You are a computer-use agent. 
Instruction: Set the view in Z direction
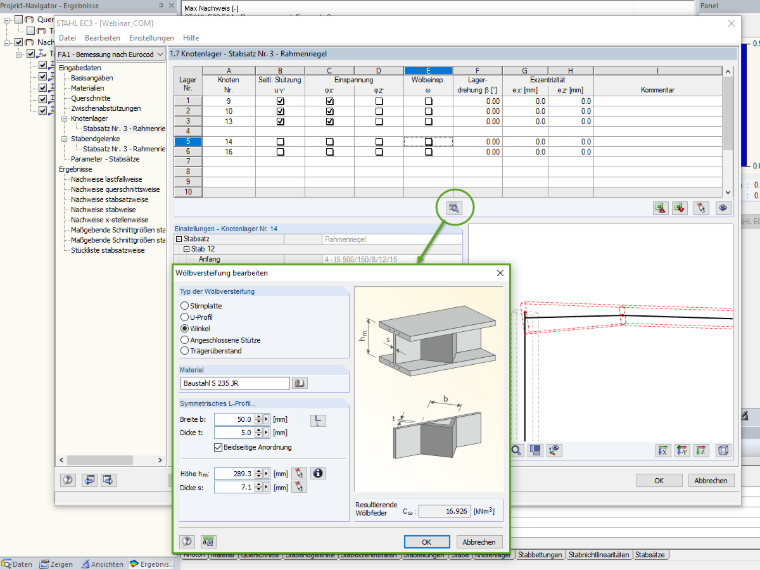[701, 450]
